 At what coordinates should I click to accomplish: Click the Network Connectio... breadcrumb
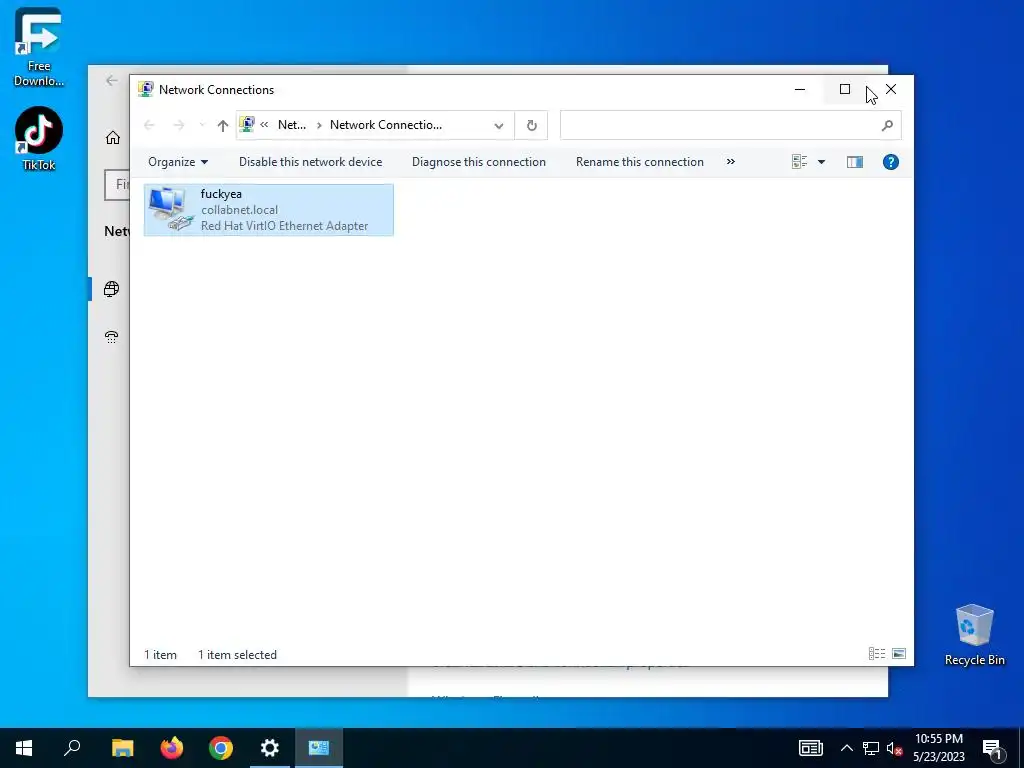click(x=385, y=125)
